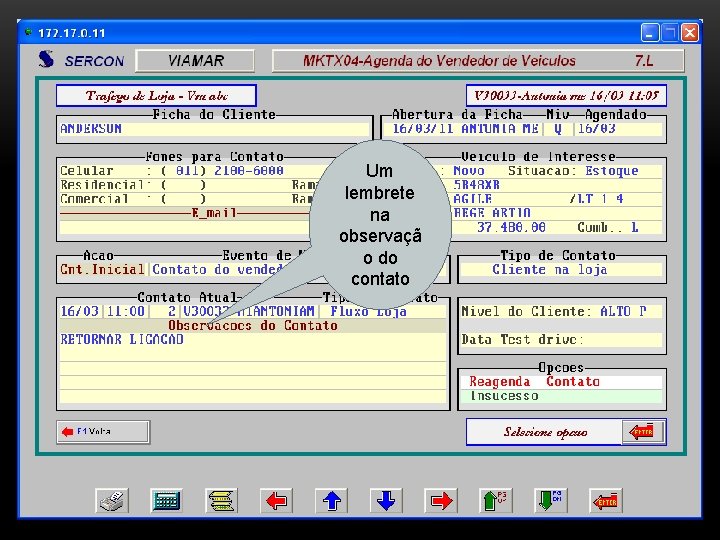
Task: Click the Enter arrow beside Selecione opcao
Action: [x=642, y=432]
